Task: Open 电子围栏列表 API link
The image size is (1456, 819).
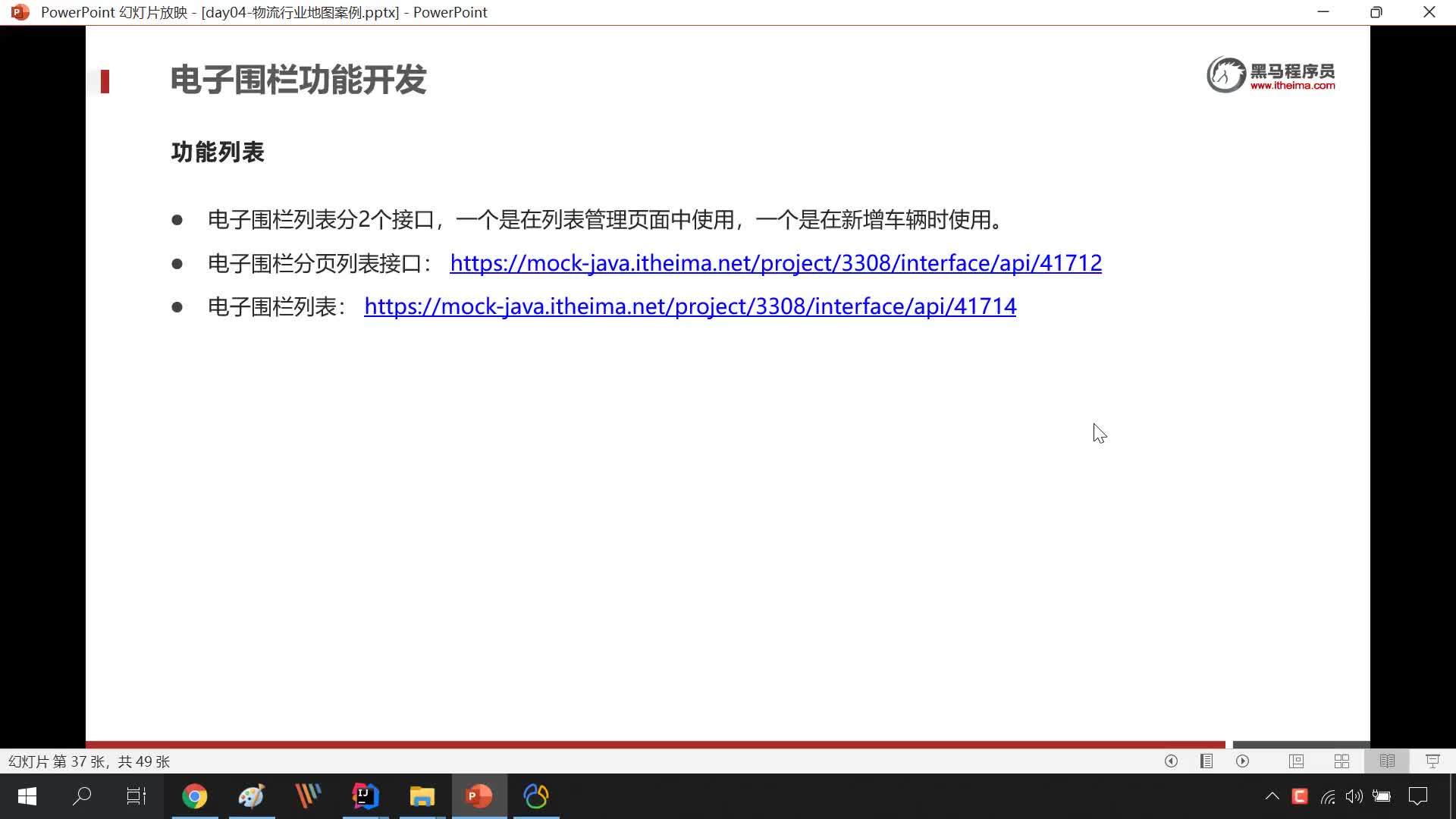Action: [x=690, y=306]
